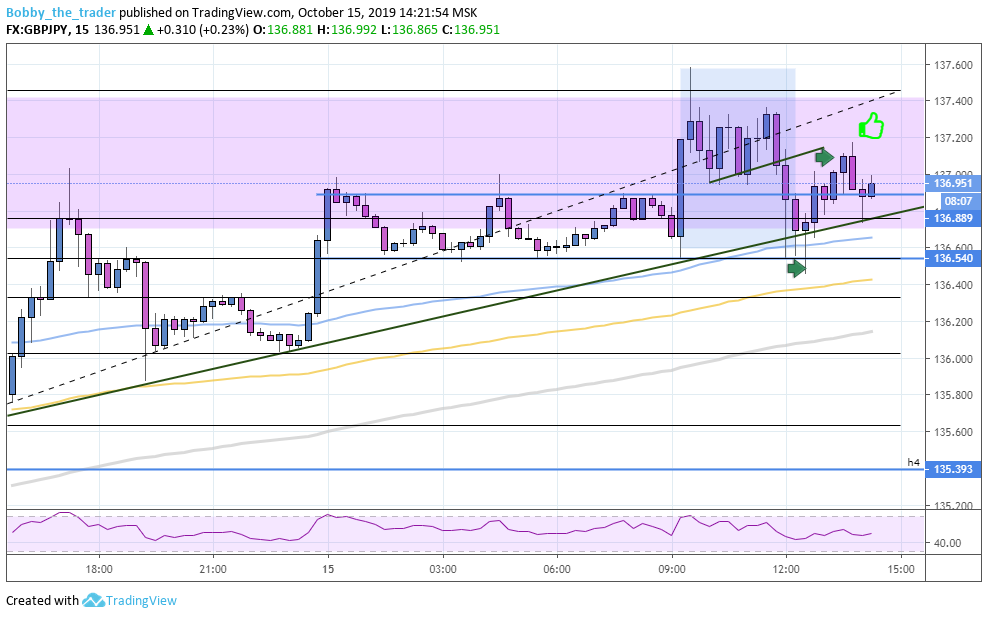Select the thick blue h4 horizontal line
Screen dimensions: 988x618
[x=466, y=469]
